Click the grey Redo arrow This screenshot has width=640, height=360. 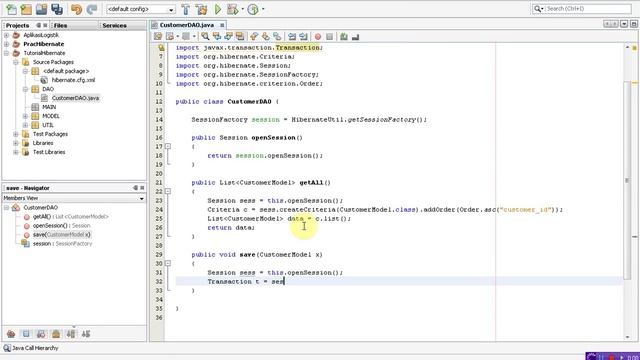tap(92, 9)
